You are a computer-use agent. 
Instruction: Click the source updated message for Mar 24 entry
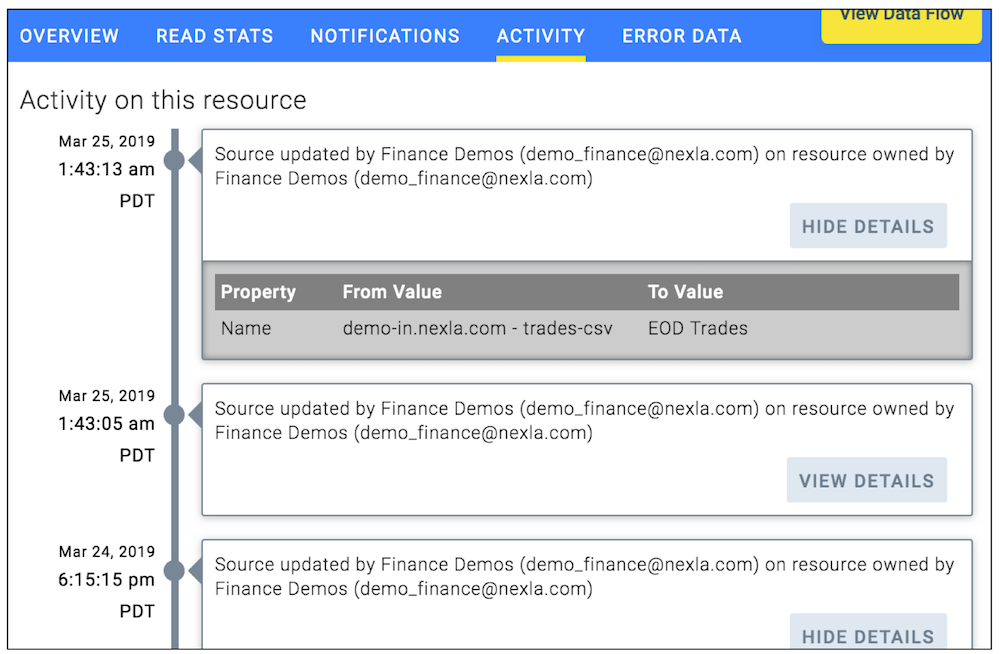click(584, 576)
